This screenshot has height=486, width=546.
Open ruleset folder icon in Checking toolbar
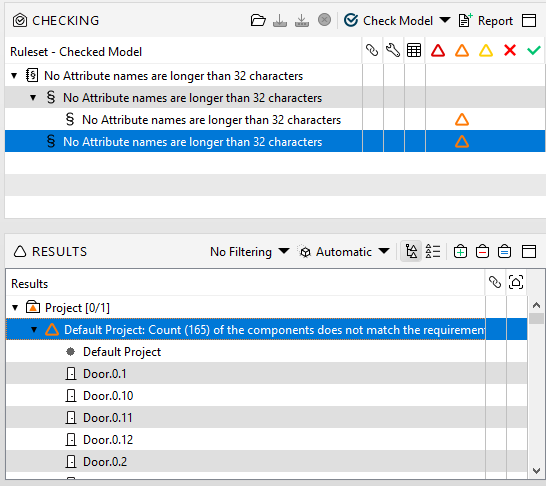(x=258, y=20)
